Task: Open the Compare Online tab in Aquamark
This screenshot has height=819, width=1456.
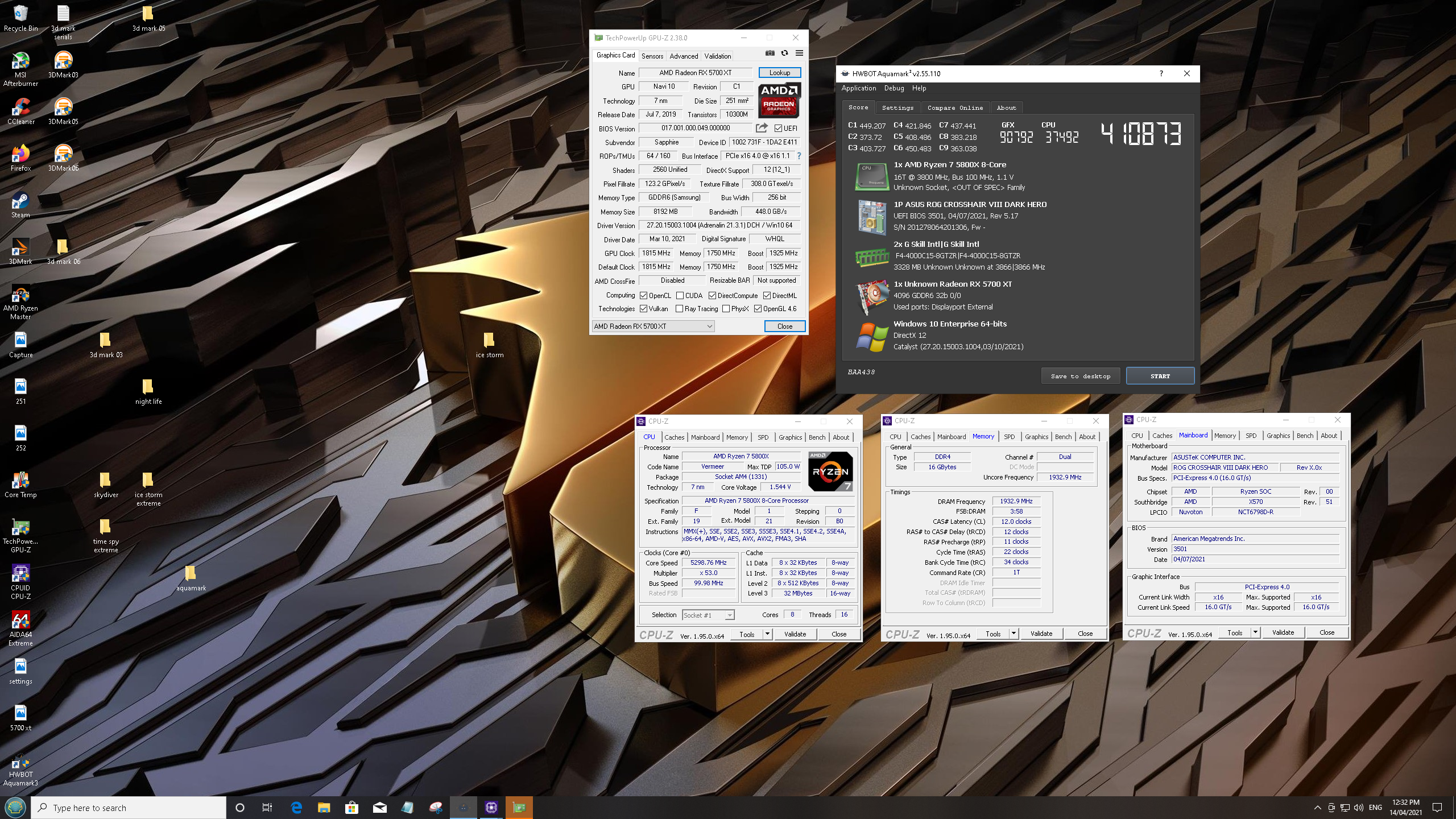Action: click(955, 107)
